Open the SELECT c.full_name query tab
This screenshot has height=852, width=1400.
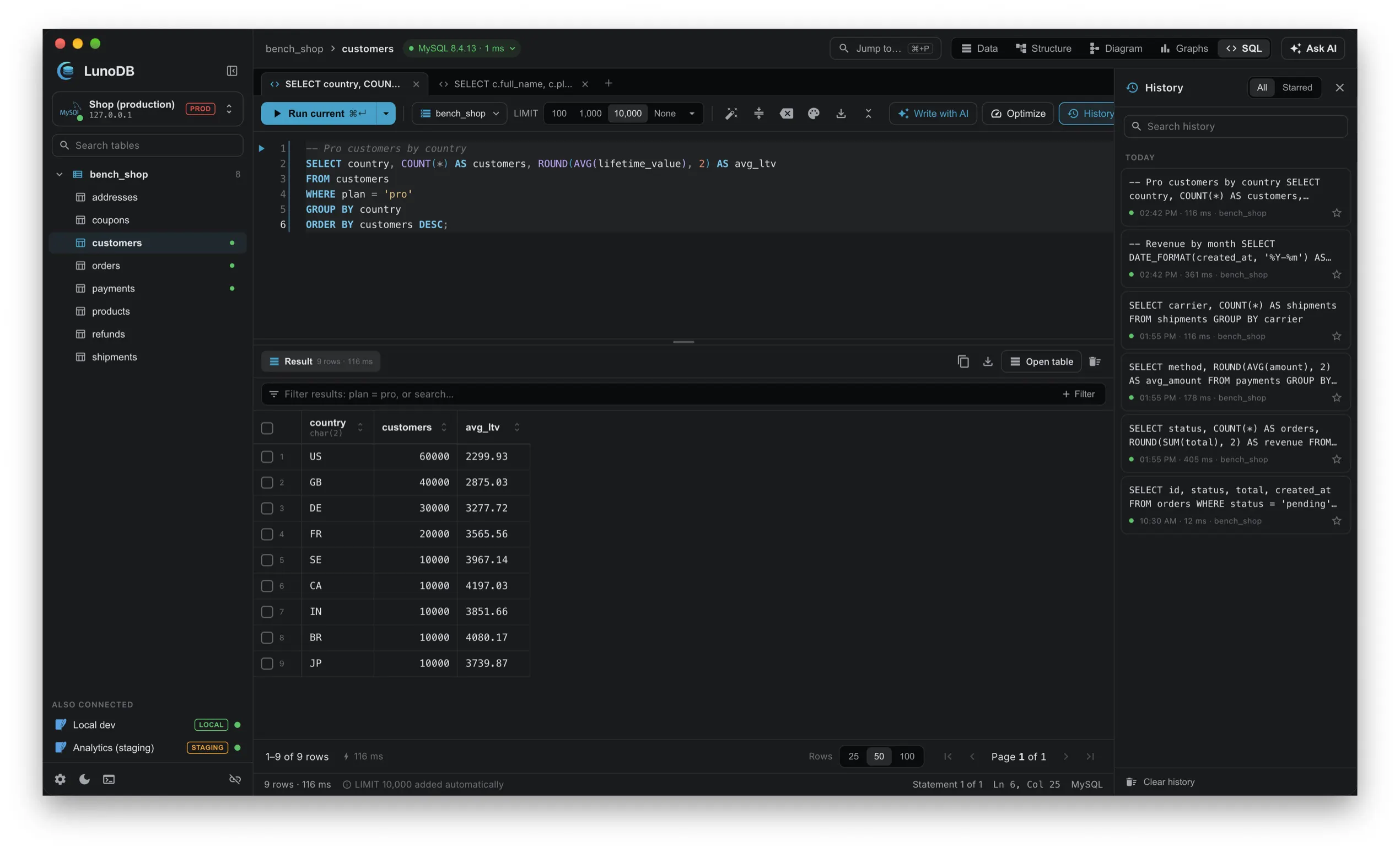(x=513, y=84)
